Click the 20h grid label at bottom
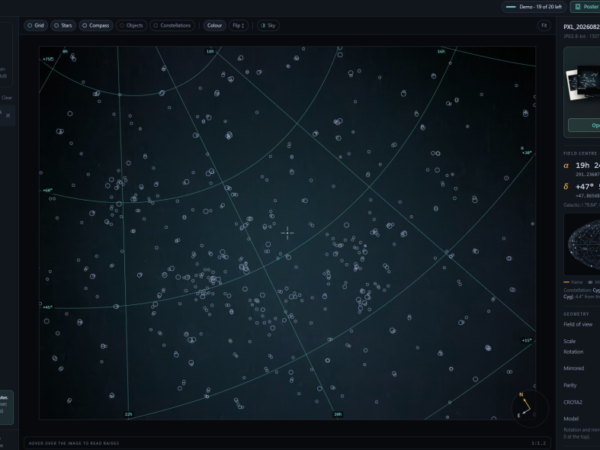This screenshot has width=600, height=450. (x=338, y=414)
